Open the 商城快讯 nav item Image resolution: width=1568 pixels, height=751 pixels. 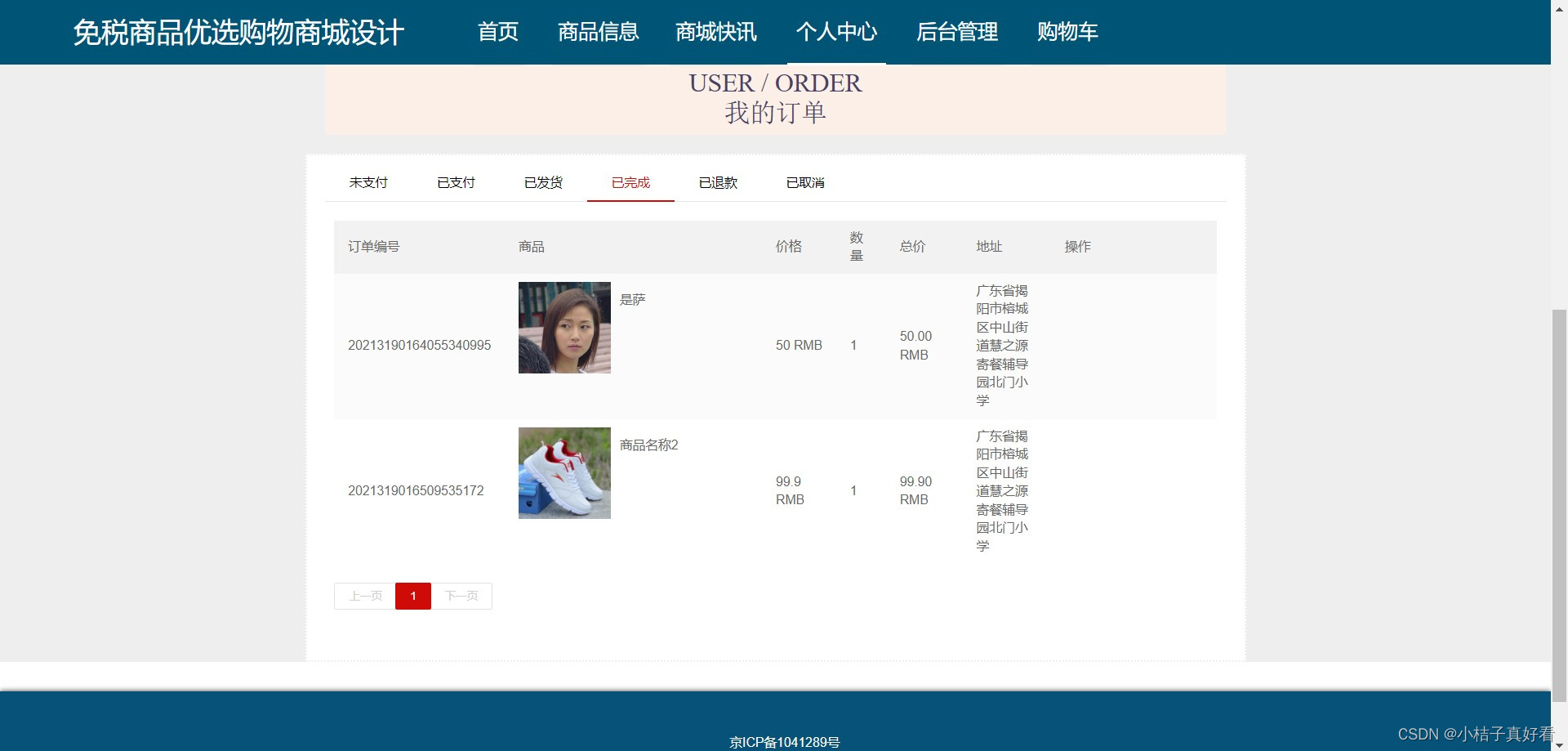tap(716, 32)
